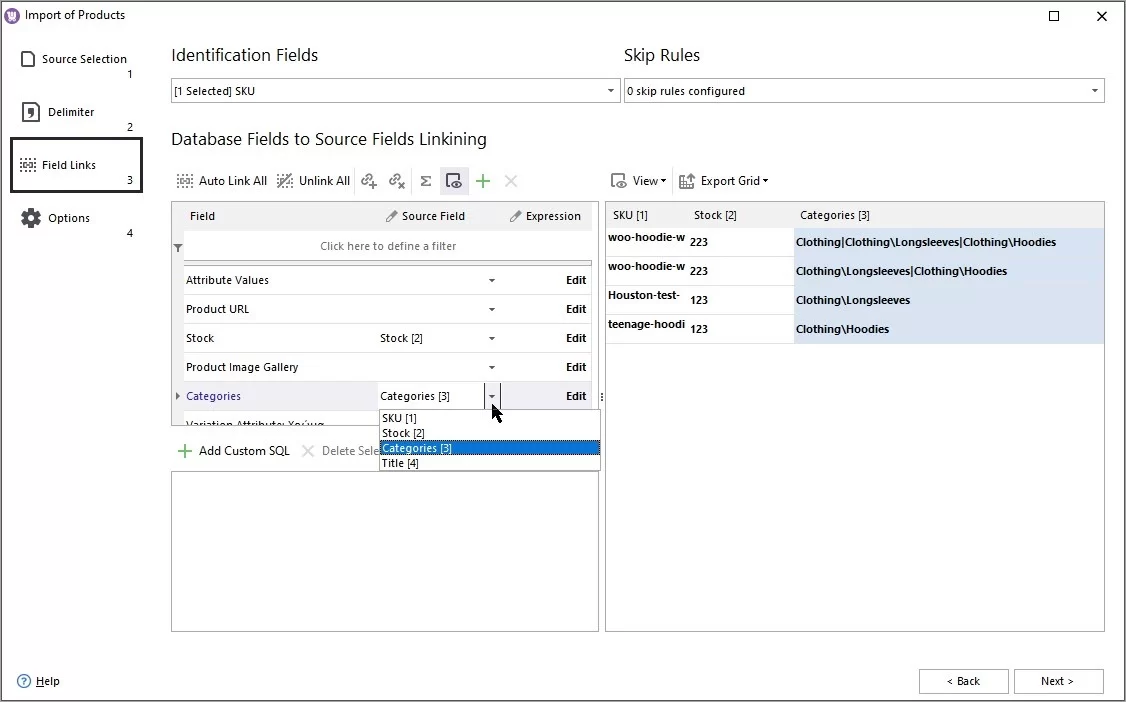Click Auto Link All button
Screen dimensions: 1126x702
[x=222, y=181]
